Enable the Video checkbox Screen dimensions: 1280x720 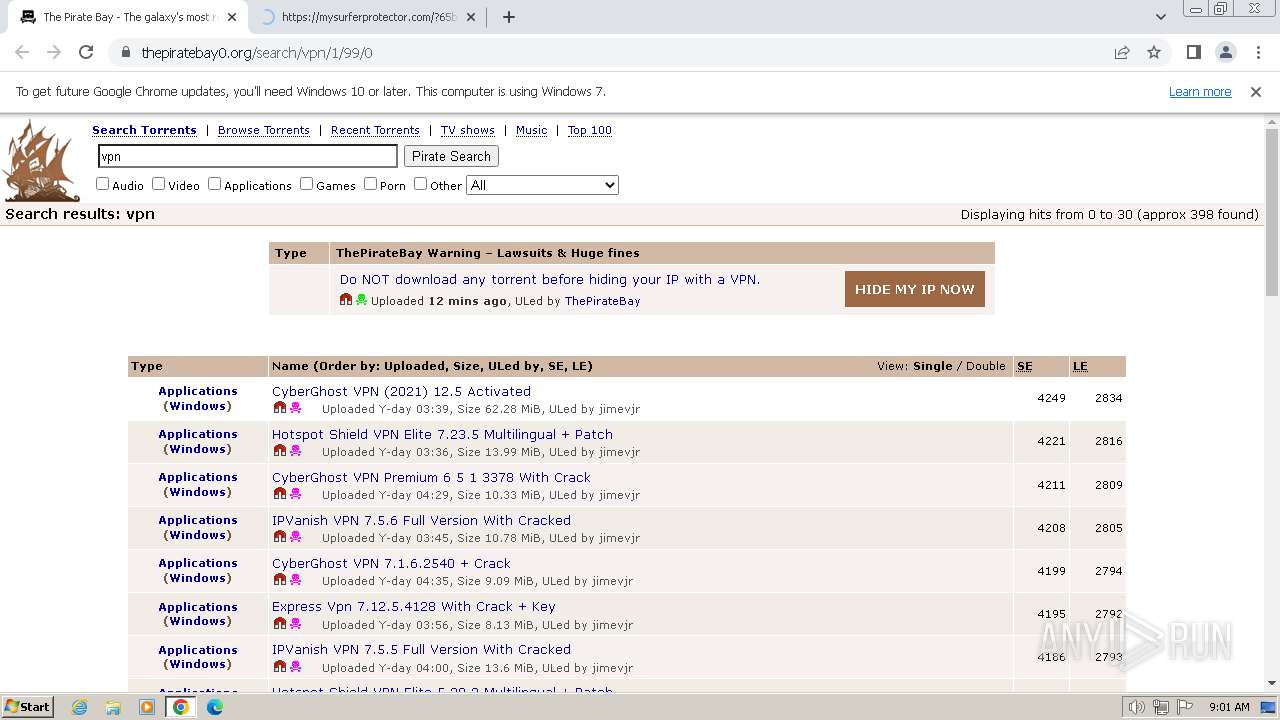click(x=158, y=184)
